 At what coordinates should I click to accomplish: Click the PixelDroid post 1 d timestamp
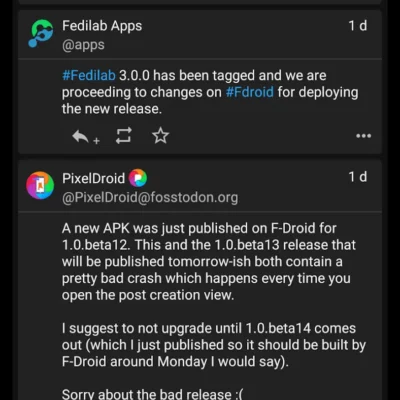coord(358,177)
